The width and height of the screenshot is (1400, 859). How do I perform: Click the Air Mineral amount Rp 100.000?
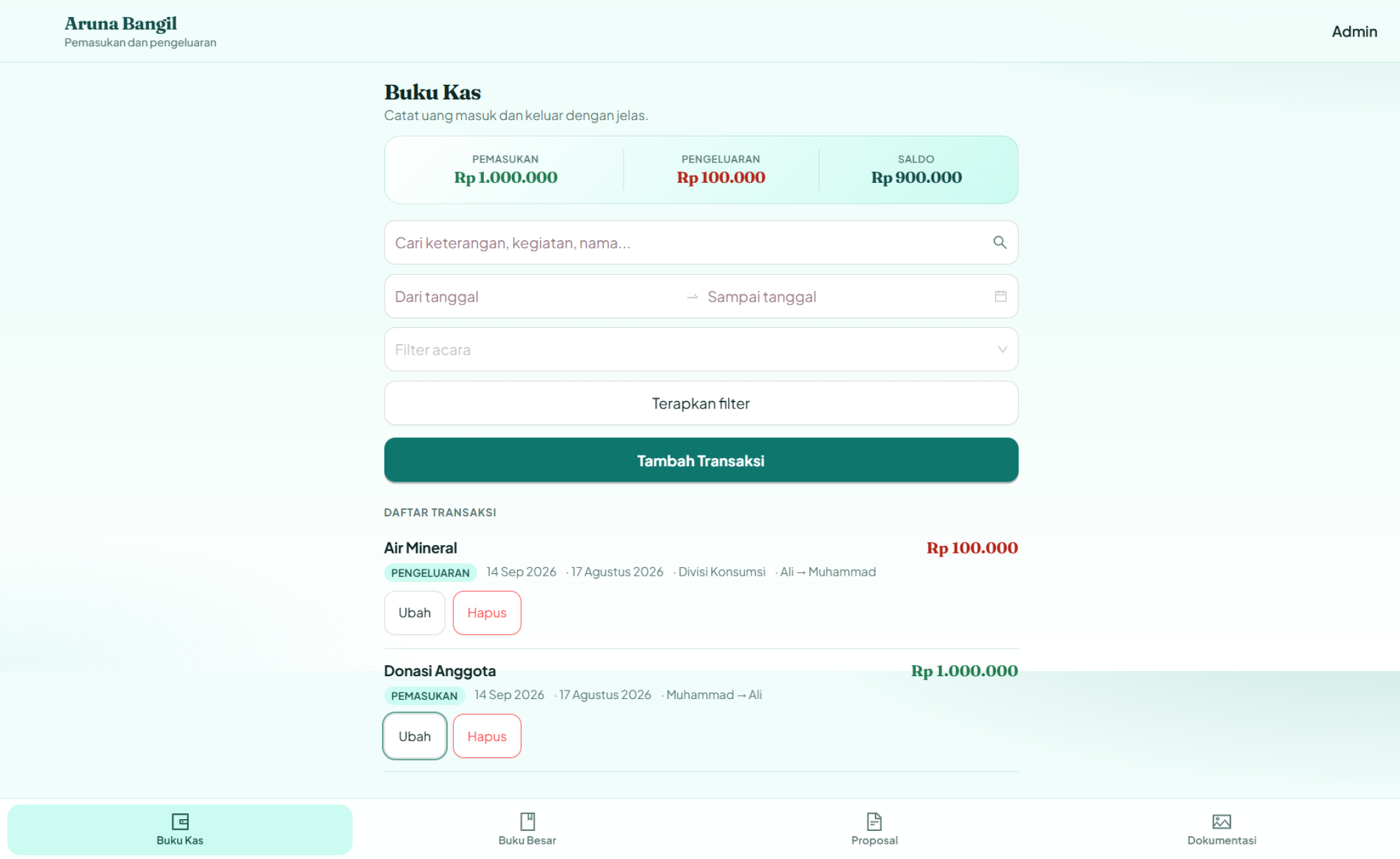click(972, 548)
